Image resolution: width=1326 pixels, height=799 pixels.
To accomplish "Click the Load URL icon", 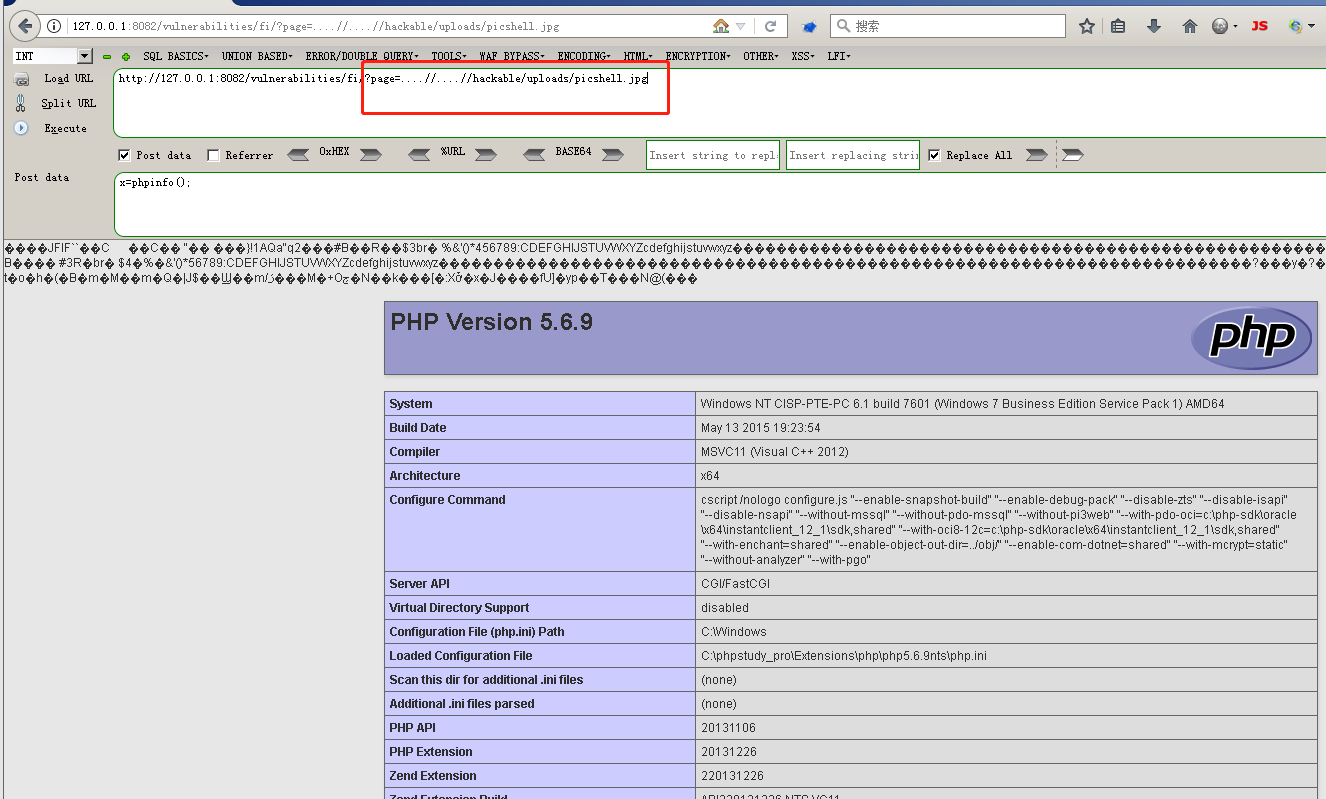I will 21,78.
